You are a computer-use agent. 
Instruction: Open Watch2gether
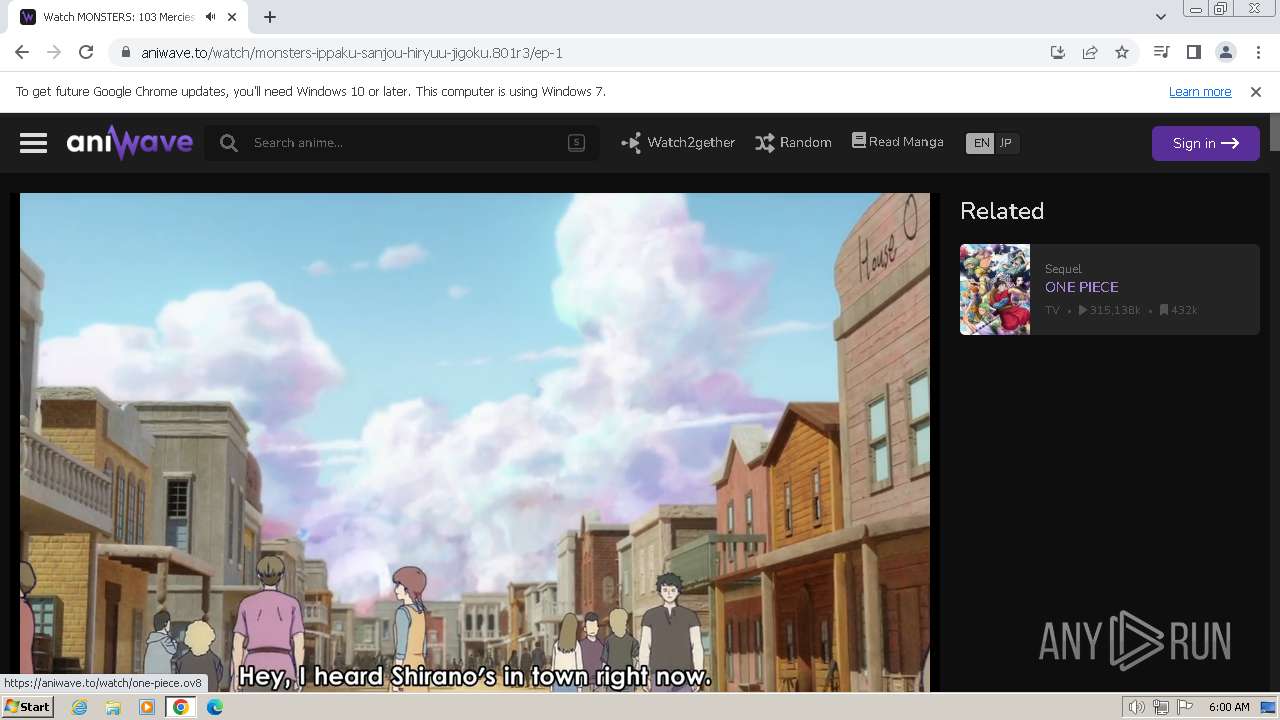point(678,143)
